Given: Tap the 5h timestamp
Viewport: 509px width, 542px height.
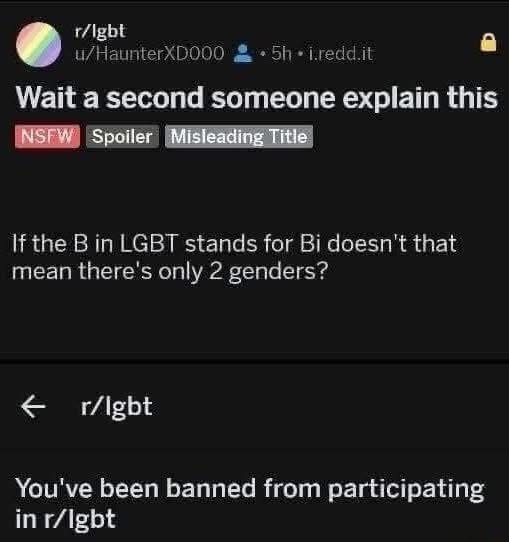Looking at the screenshot, I should click(x=281, y=54).
